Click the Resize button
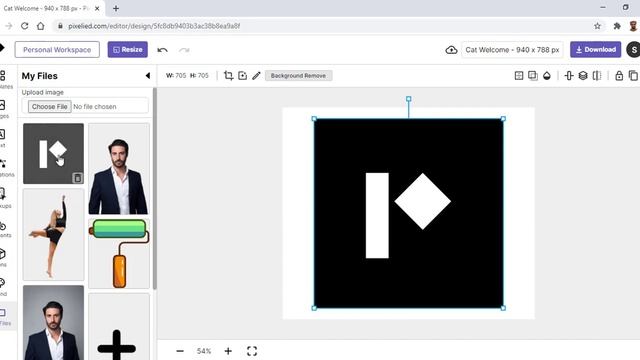 (128, 49)
